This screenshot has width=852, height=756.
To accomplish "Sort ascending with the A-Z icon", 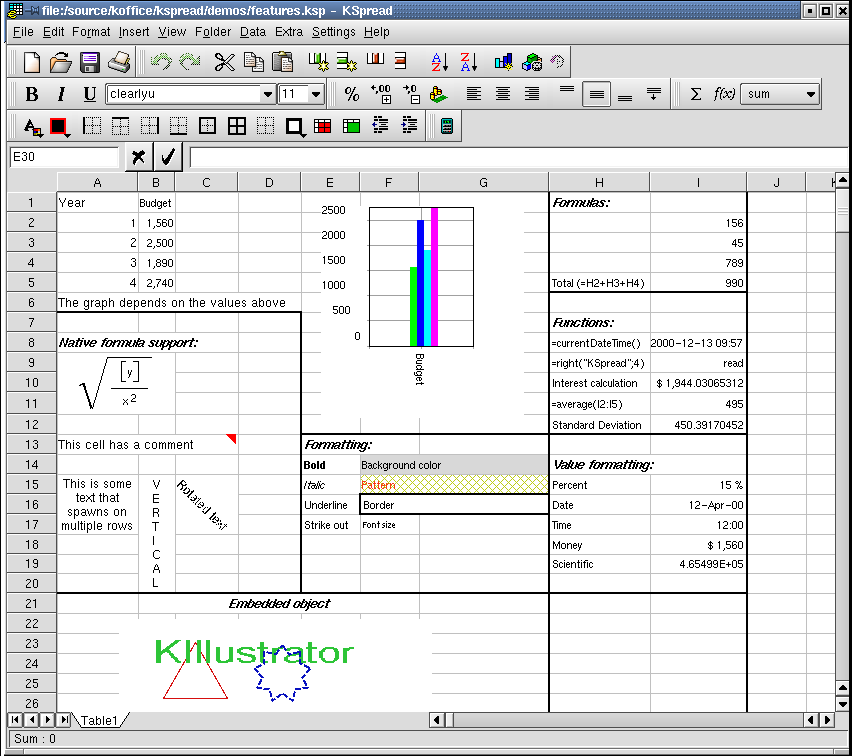I will click(439, 62).
